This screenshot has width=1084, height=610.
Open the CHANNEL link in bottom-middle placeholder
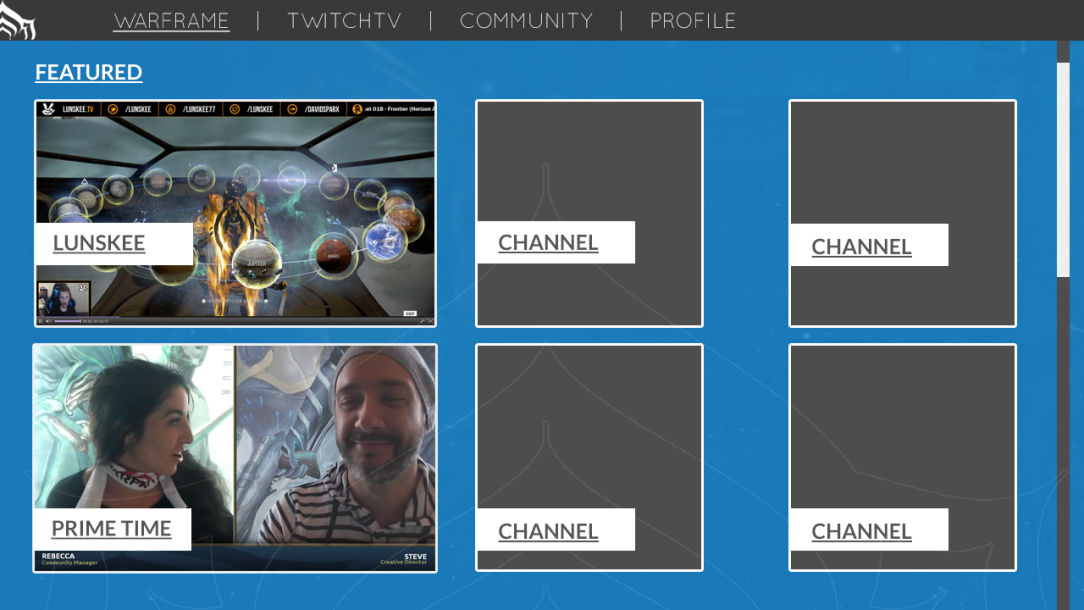coord(548,532)
